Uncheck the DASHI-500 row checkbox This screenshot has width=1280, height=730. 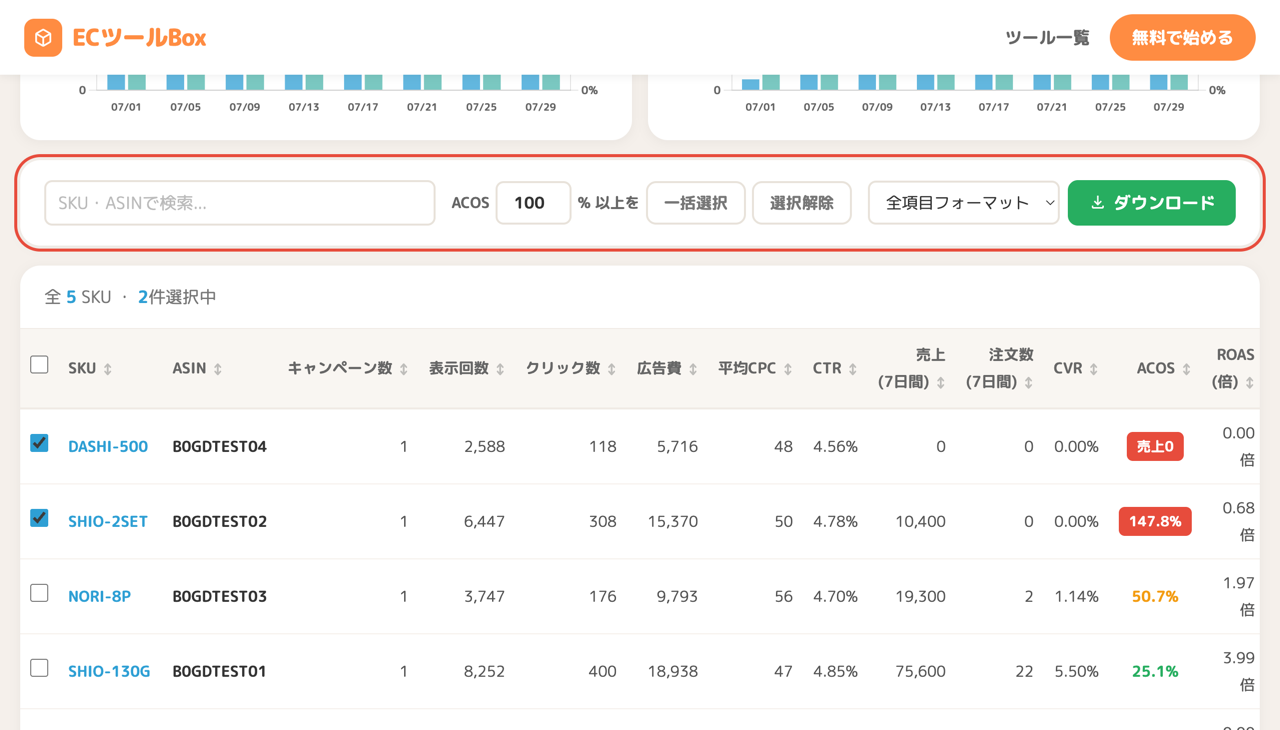39,442
